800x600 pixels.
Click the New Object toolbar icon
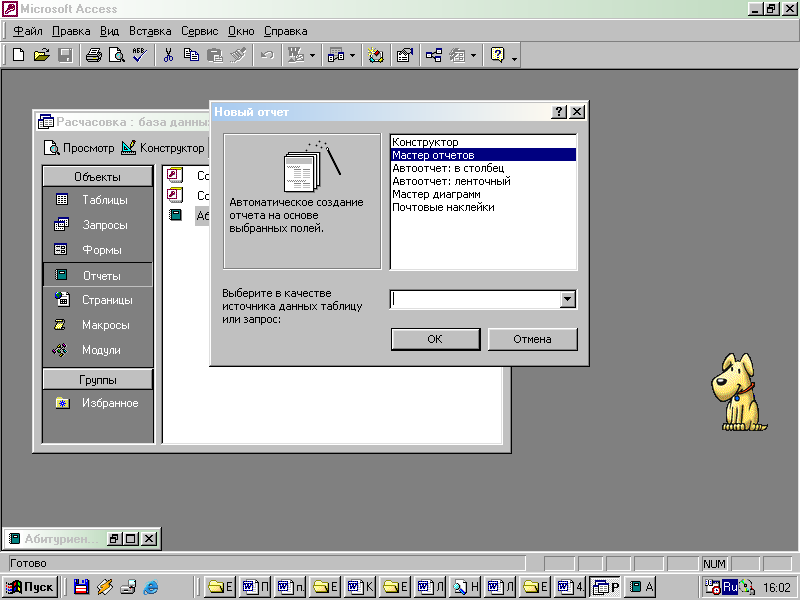457,55
